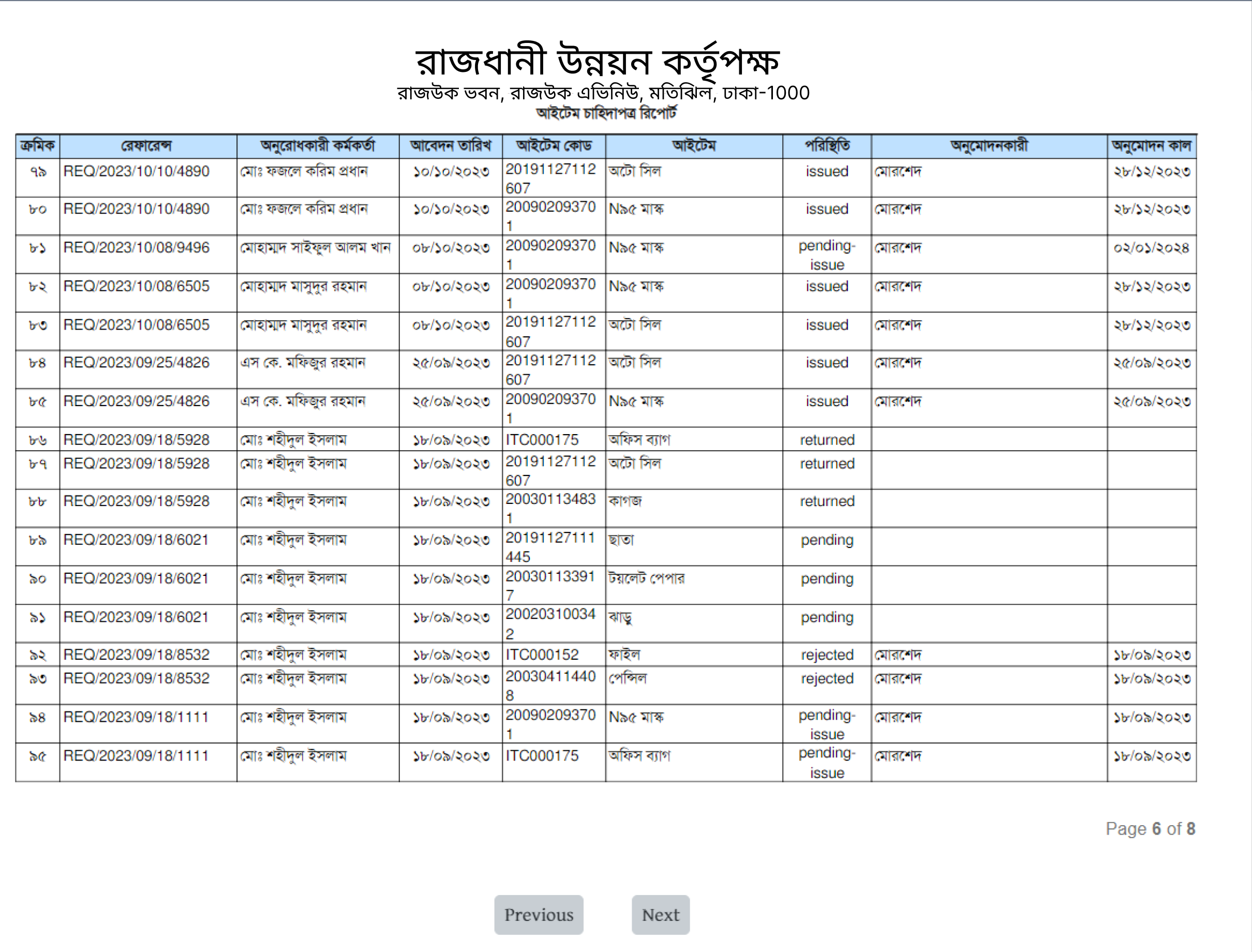Select reference REQ/2023/10/08/9496 cell

[x=148, y=255]
